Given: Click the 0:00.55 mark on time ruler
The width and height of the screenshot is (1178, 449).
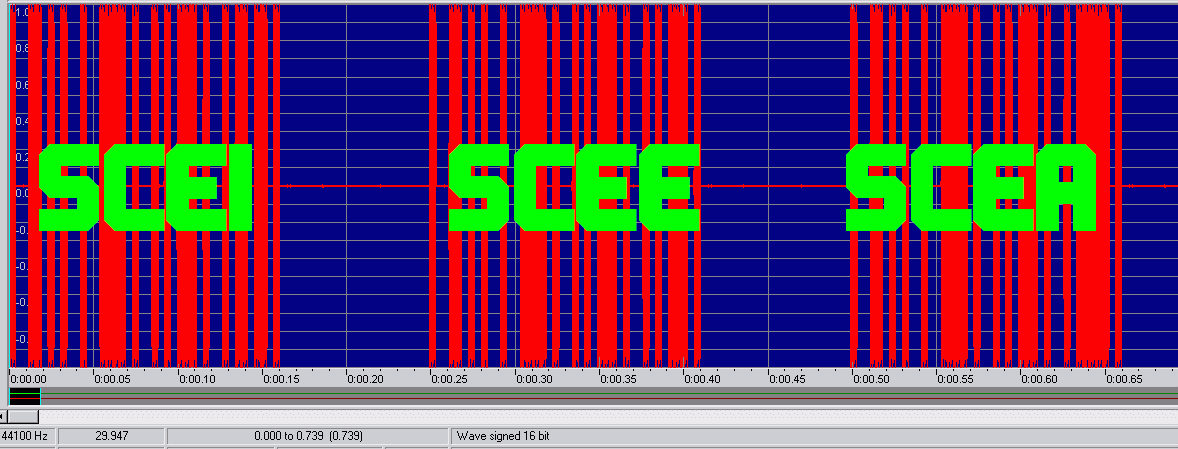Looking at the screenshot, I should pyautogui.click(x=956, y=379).
